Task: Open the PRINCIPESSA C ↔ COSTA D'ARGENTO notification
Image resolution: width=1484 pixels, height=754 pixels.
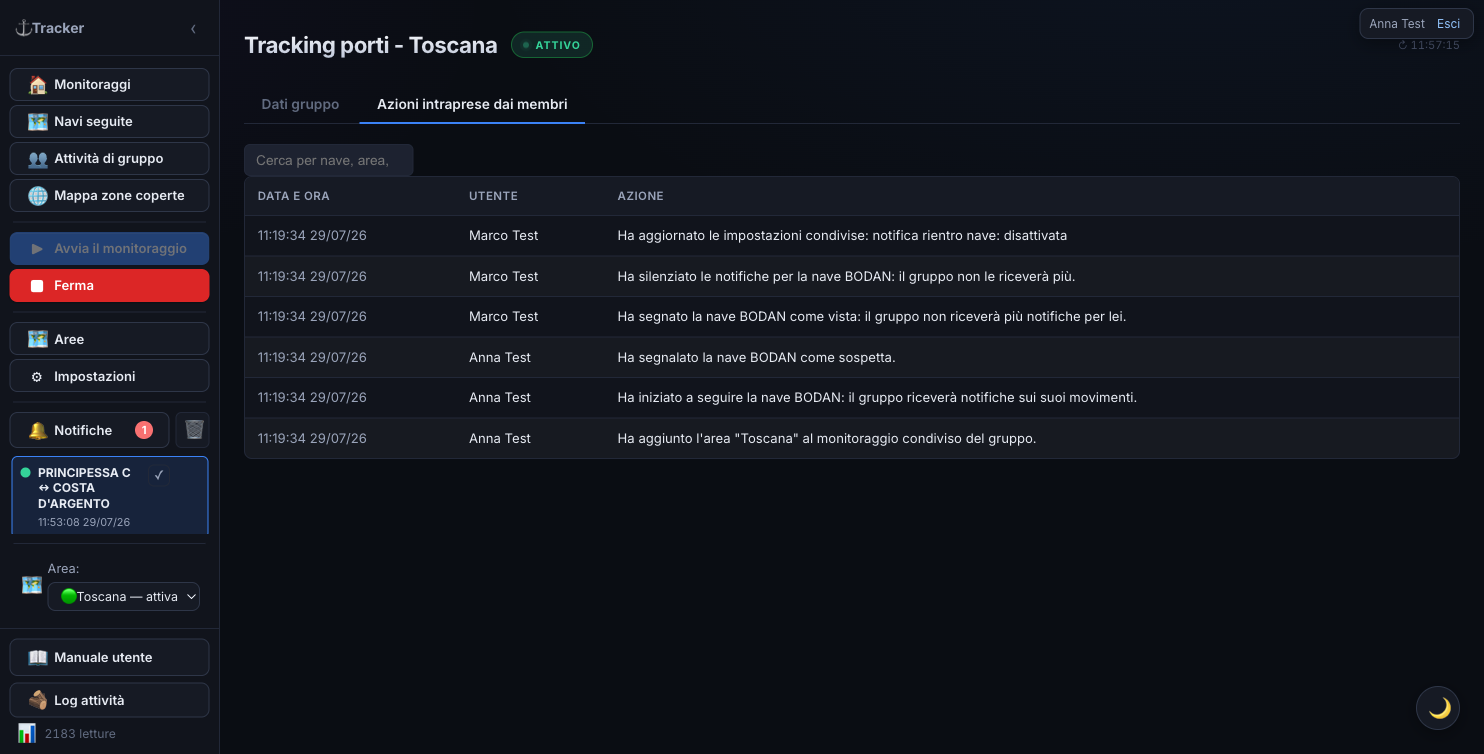Action: coord(109,496)
